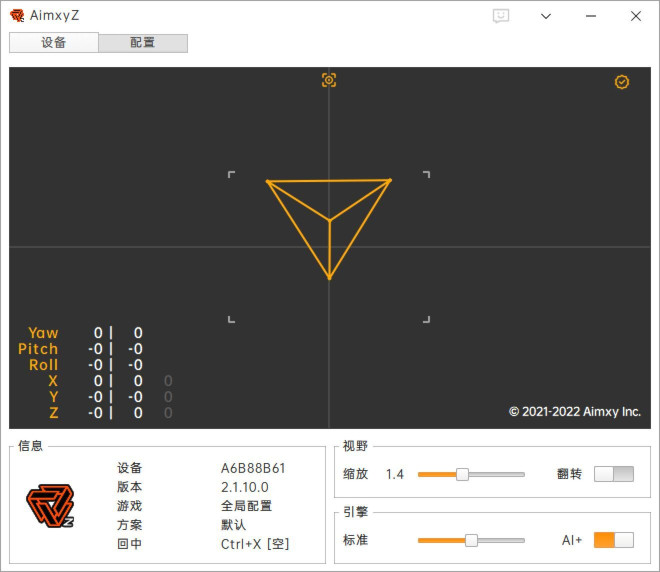660x572 pixels.
Task: Collapse the window with the title bar chevron
Action: [546, 16]
